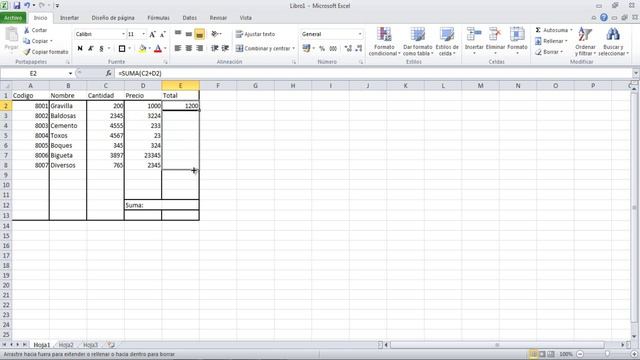Image resolution: width=640 pixels, height=360 pixels.
Task: Align text right
Action: pos(200,48)
